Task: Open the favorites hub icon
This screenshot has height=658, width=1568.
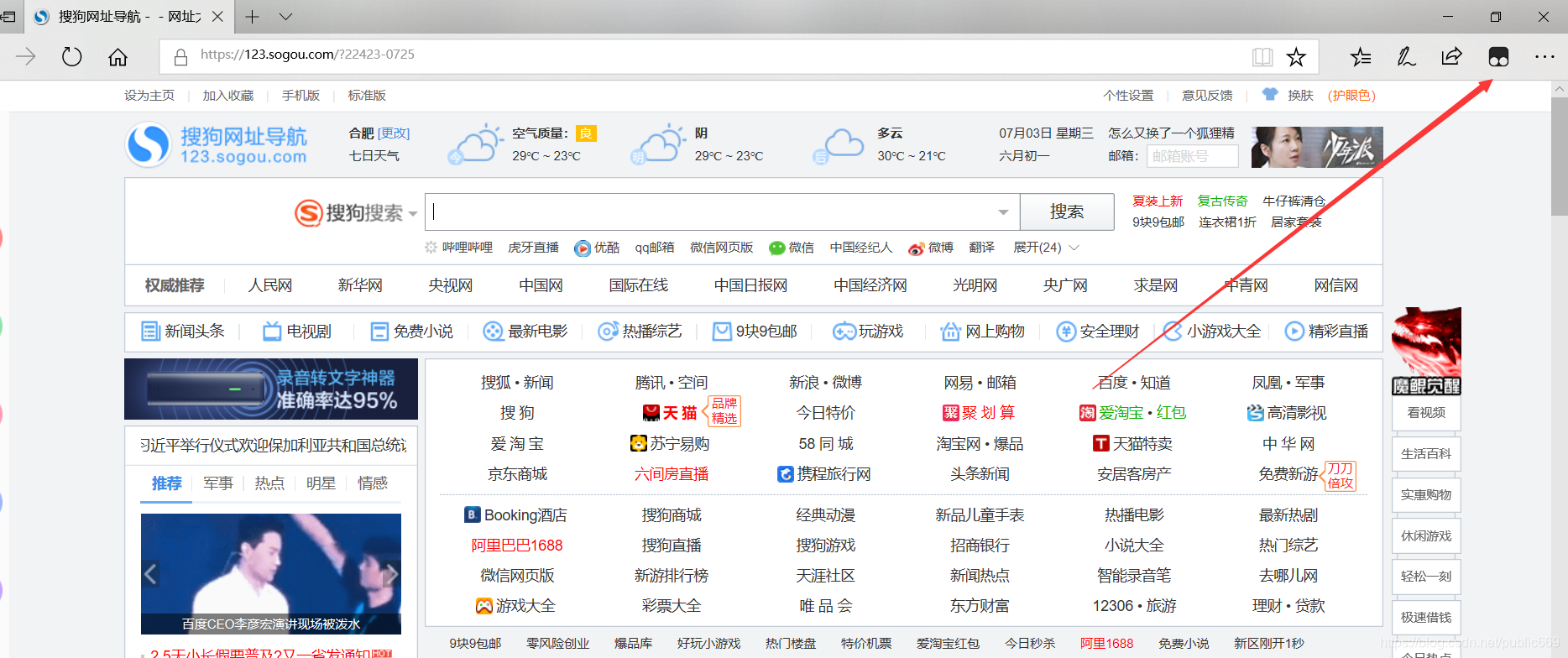Action: [1361, 57]
